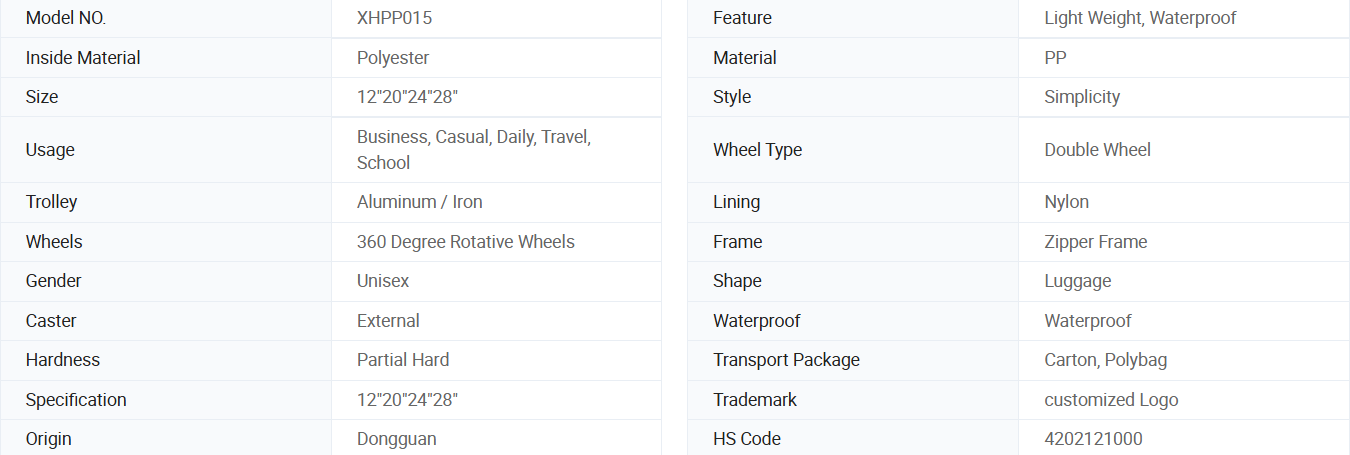Select the Model NO. label cell
The height and width of the screenshot is (455, 1350).
pyautogui.click(x=166, y=18)
